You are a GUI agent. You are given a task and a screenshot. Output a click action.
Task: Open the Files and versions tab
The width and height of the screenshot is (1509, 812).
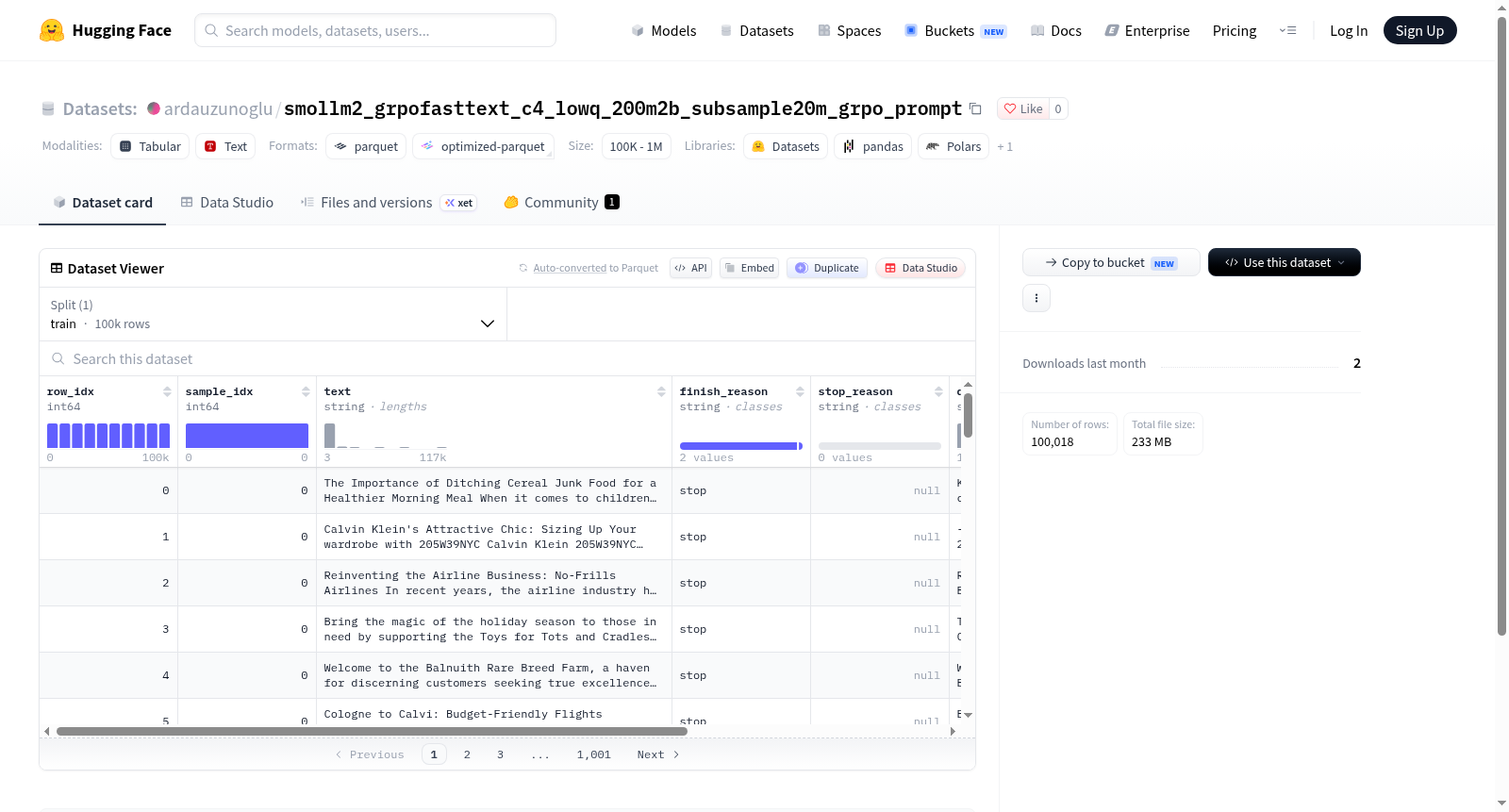pyautogui.click(x=389, y=202)
